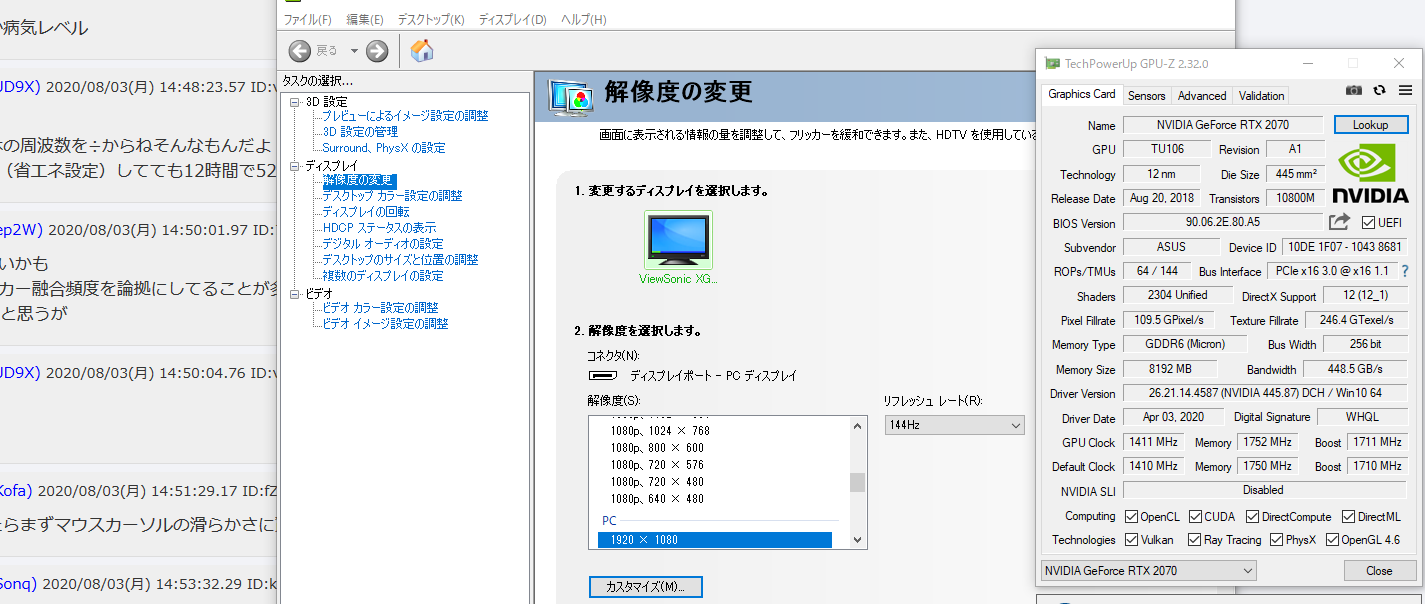Open HDCP ステータスの表示

pos(379,228)
